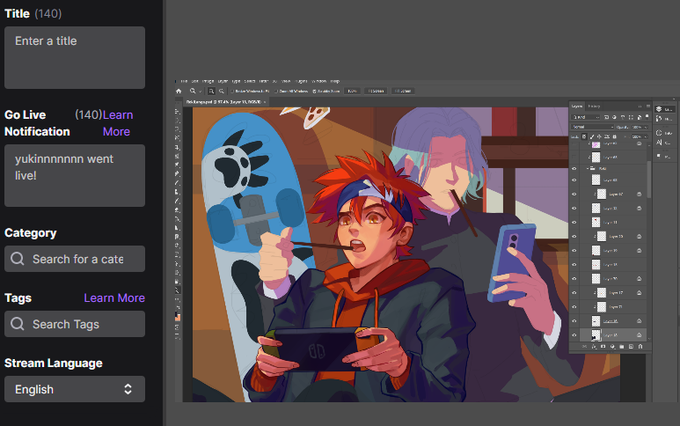Click Learn More beside Go Live Notification
The width and height of the screenshot is (680, 426).
pos(118,123)
